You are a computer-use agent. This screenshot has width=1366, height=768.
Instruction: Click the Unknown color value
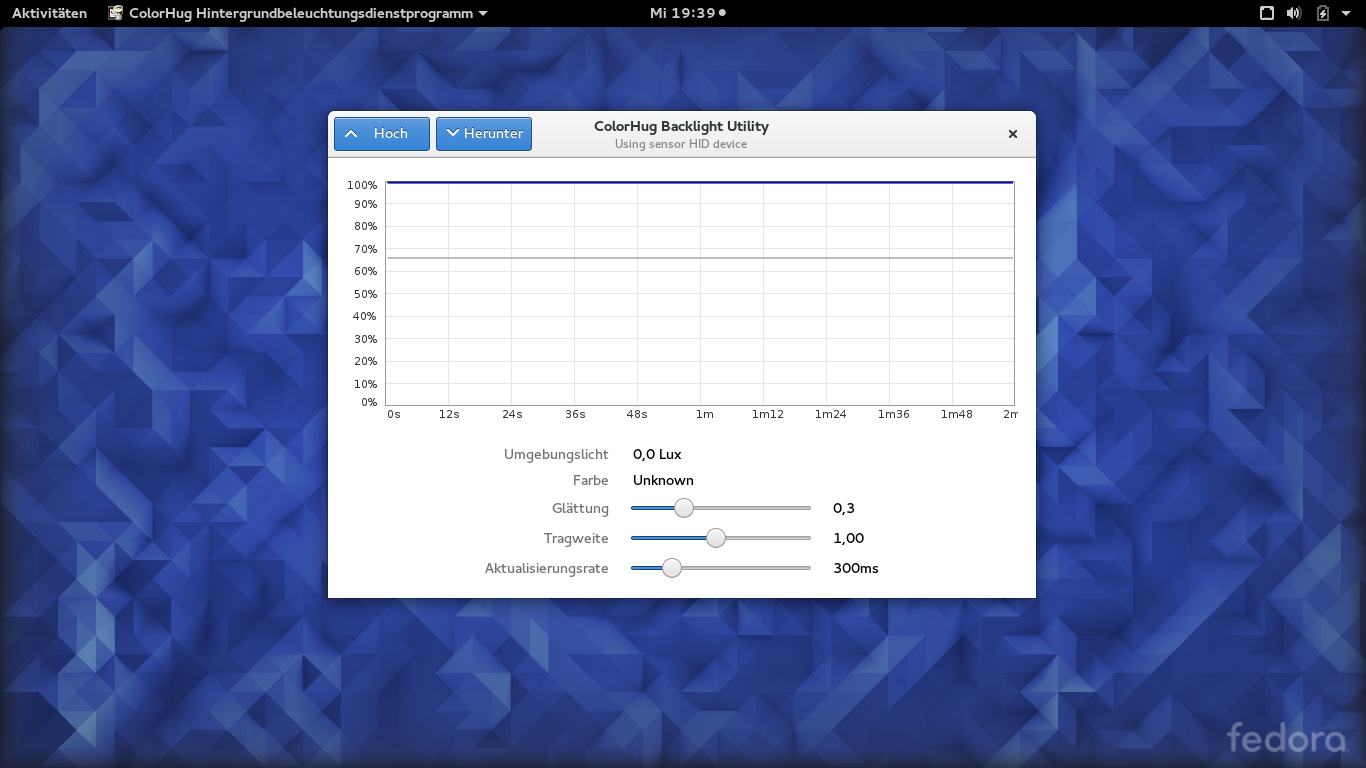point(663,480)
